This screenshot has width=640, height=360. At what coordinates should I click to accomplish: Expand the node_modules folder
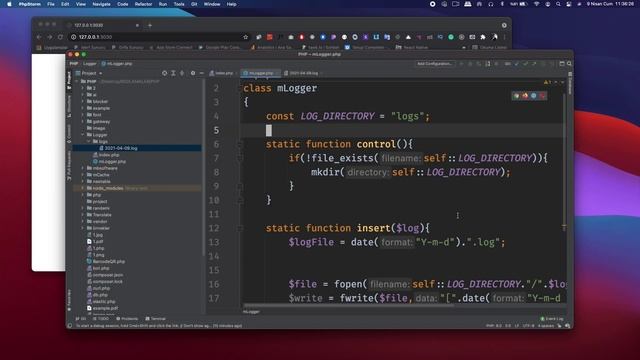click(83, 188)
